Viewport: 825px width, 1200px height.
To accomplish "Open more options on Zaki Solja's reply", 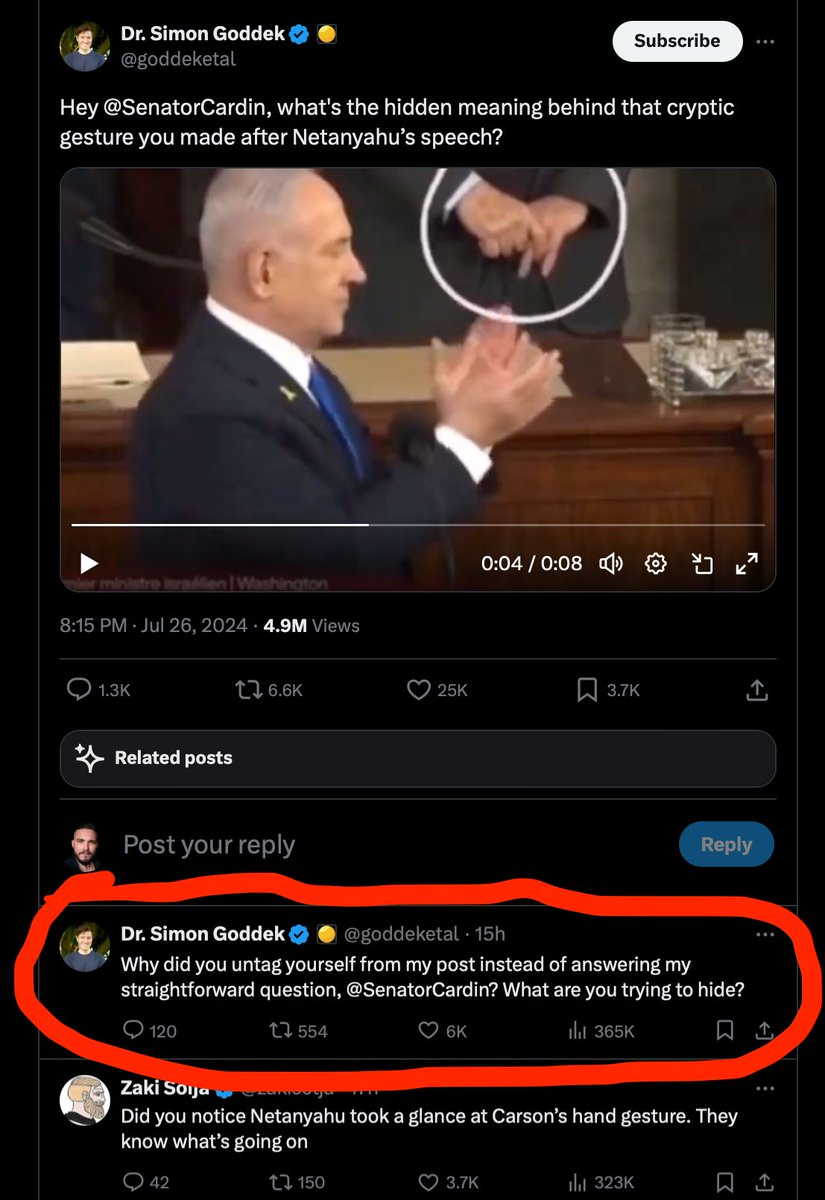I will [x=765, y=1088].
